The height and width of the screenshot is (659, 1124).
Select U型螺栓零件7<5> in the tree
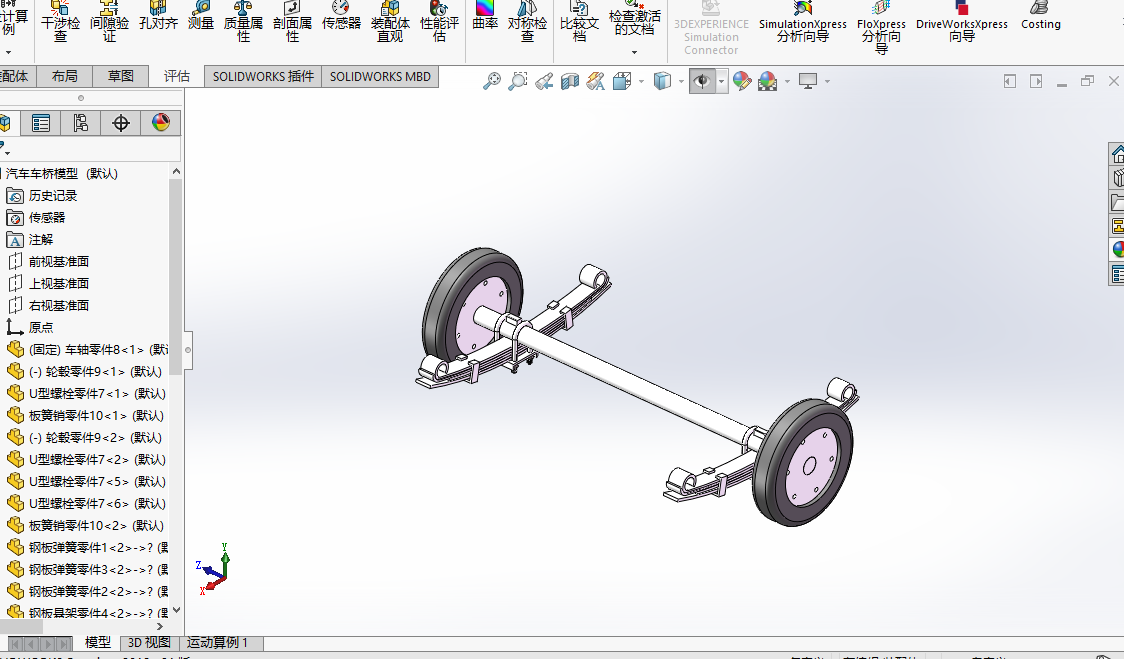click(x=86, y=481)
